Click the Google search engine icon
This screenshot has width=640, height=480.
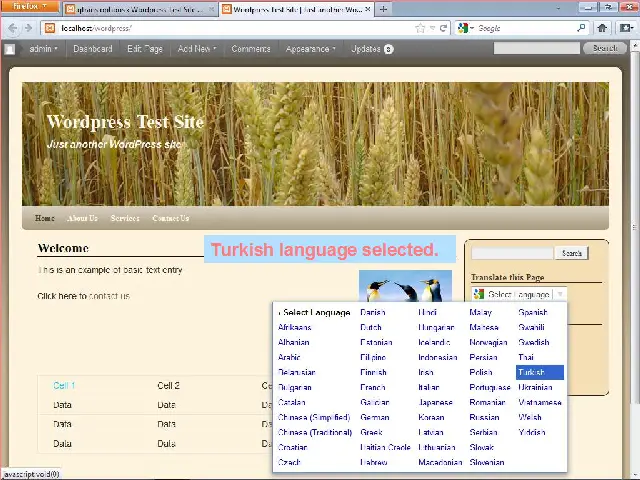tap(462, 28)
